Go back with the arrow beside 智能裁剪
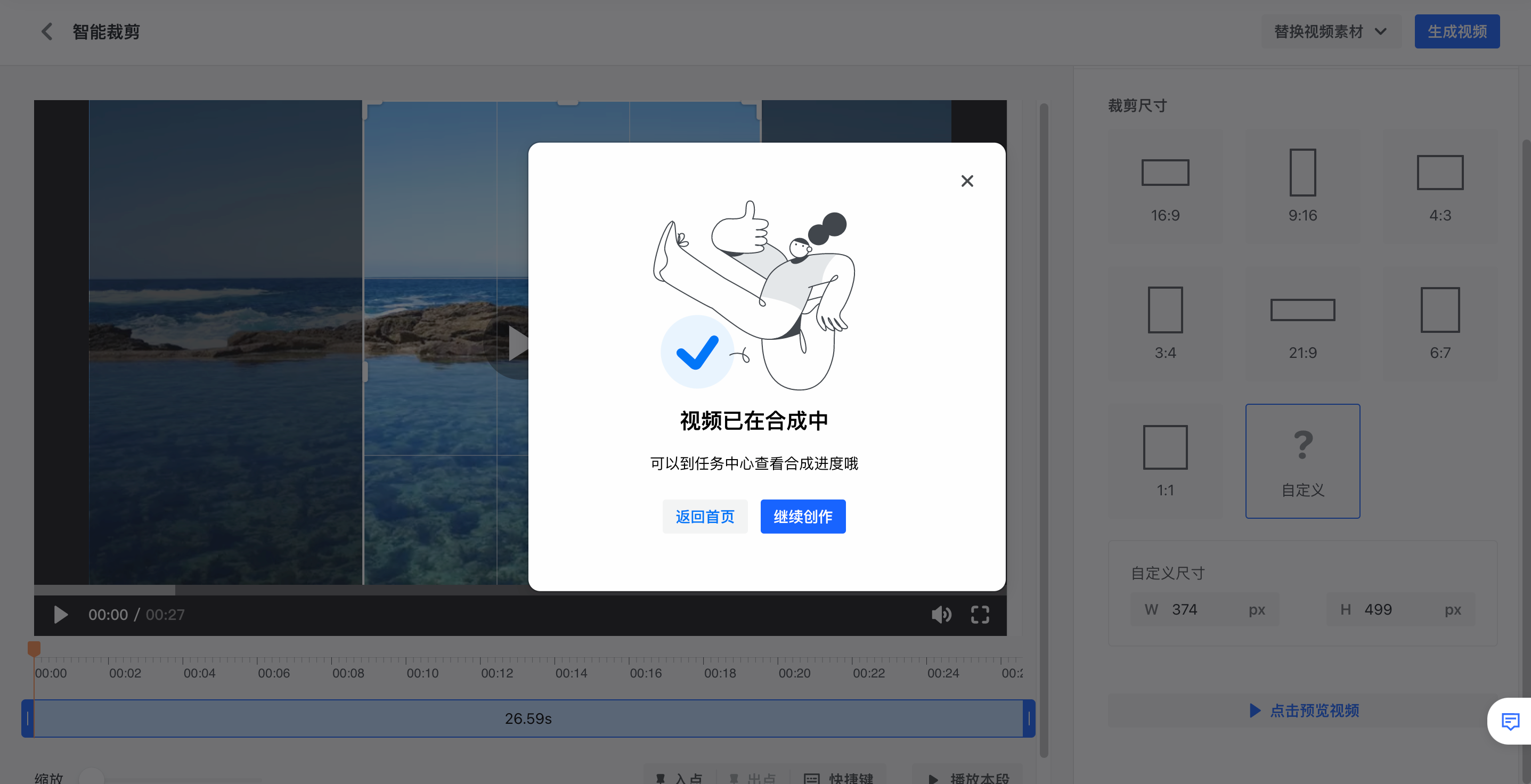This screenshot has height=784, width=1531. click(x=47, y=31)
